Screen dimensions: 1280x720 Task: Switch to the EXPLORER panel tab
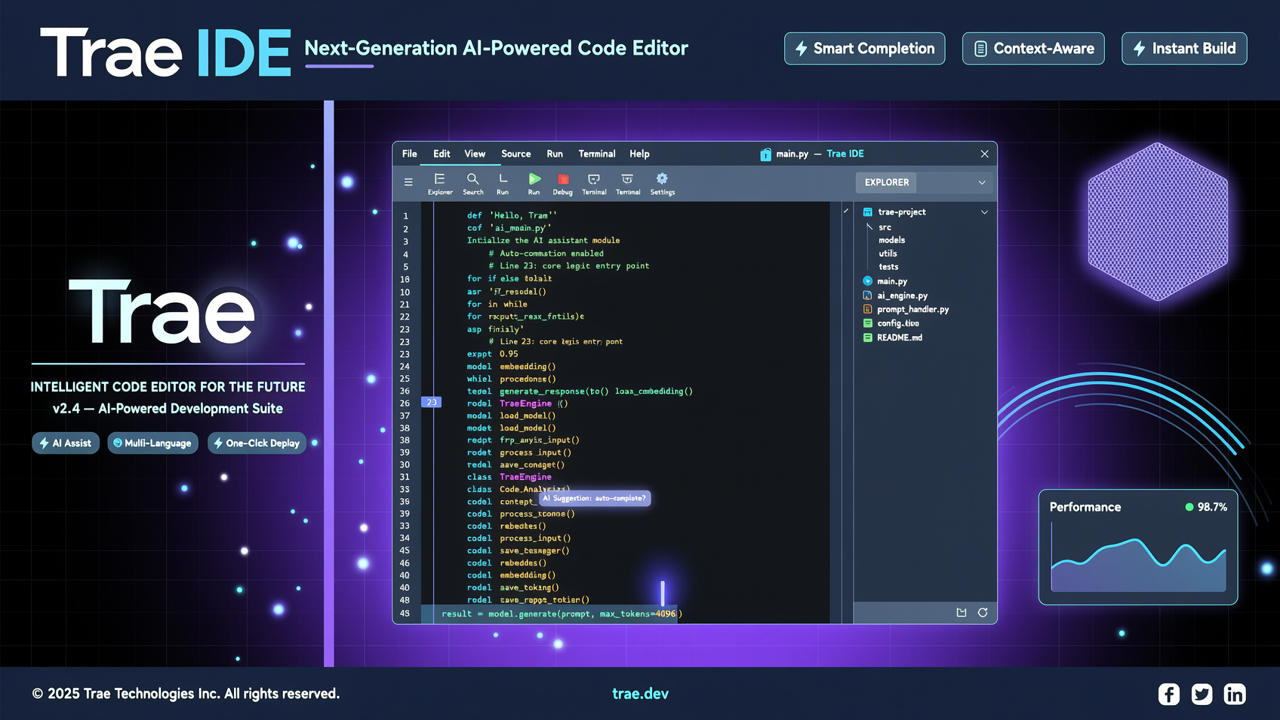pos(887,183)
